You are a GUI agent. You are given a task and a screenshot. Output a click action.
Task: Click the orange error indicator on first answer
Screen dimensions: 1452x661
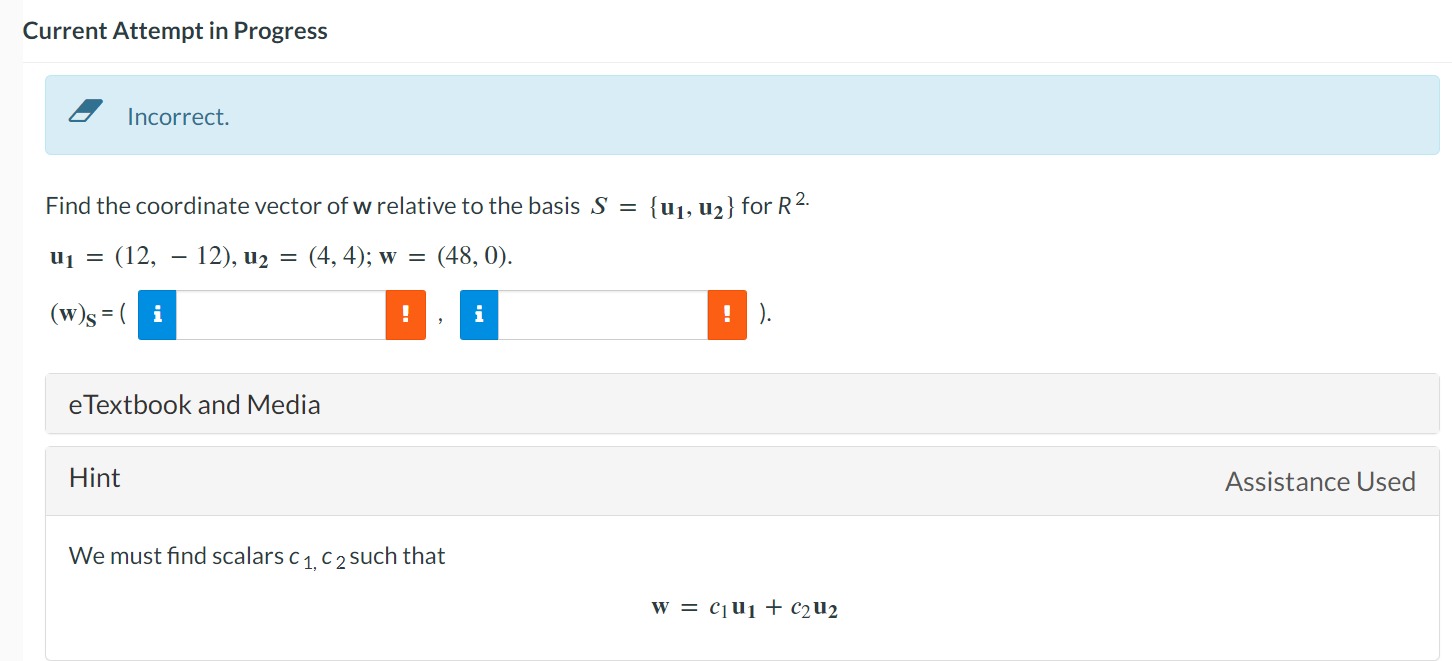[405, 314]
